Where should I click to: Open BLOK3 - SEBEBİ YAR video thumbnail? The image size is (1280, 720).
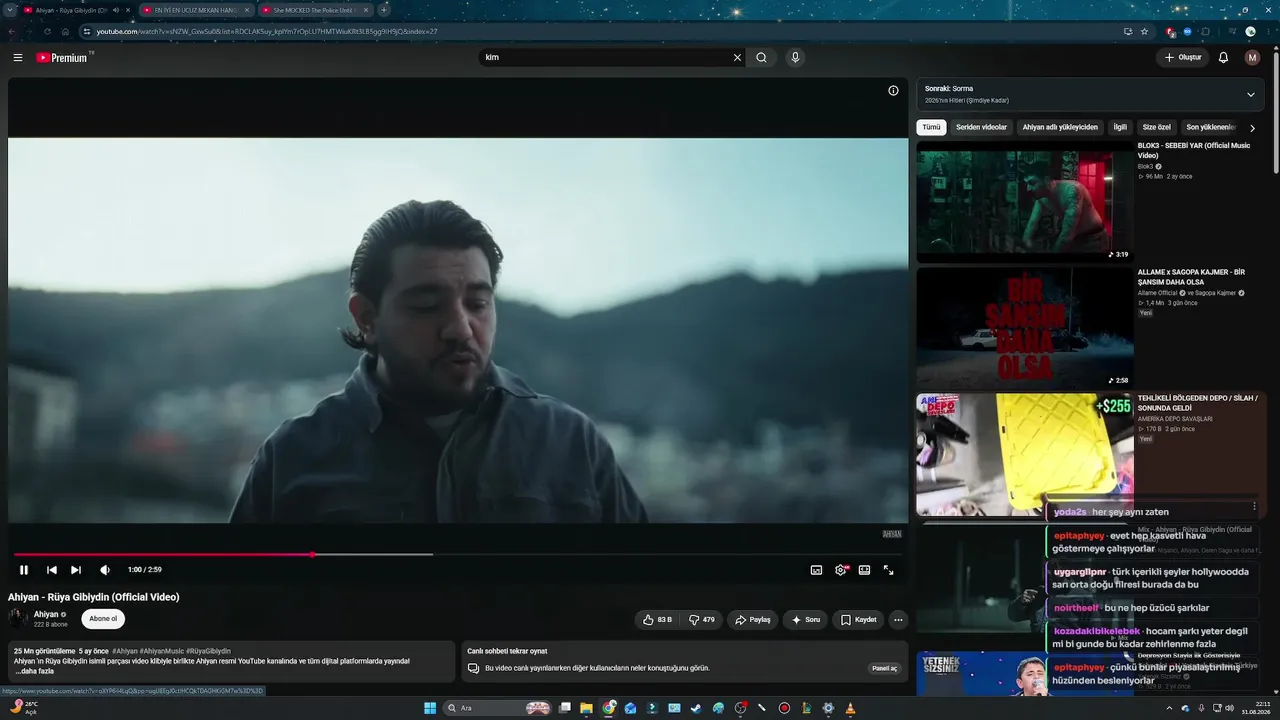tap(1025, 202)
